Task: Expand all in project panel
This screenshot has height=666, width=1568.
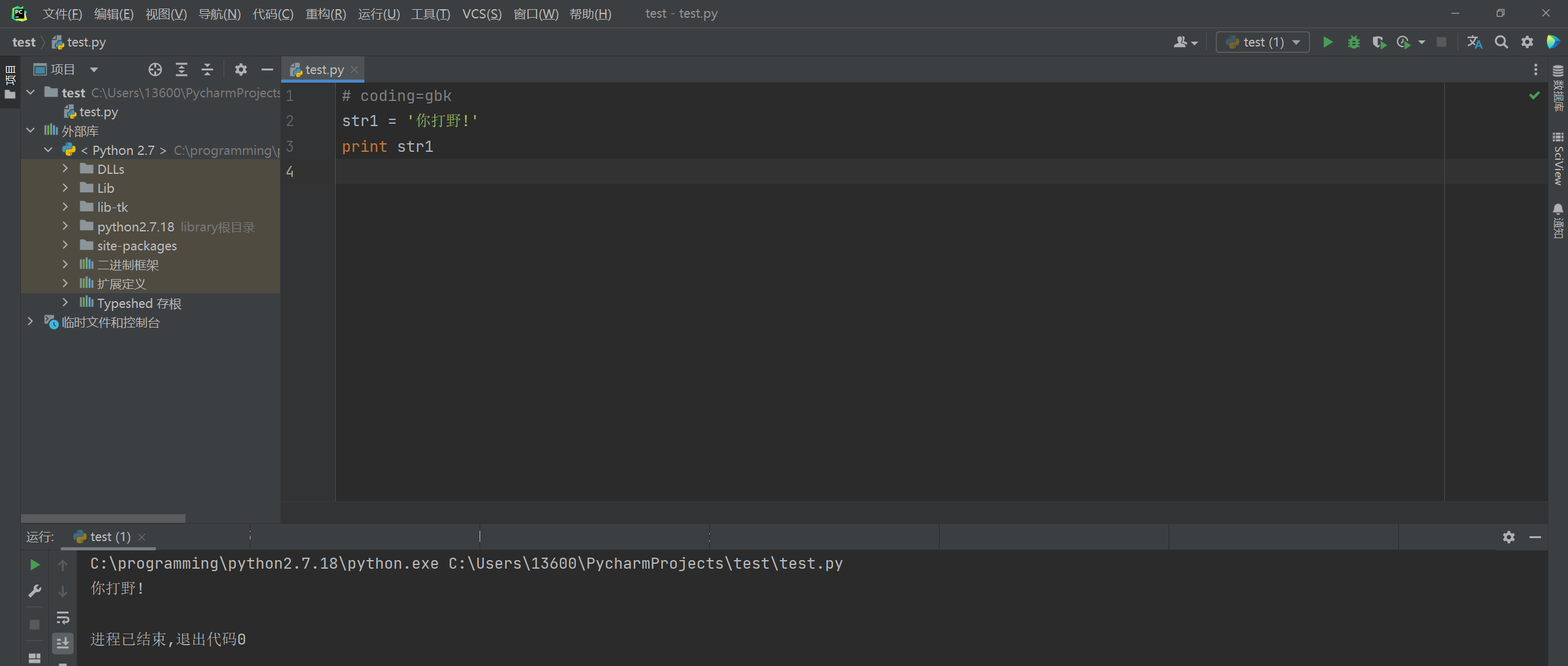Action: pos(181,70)
